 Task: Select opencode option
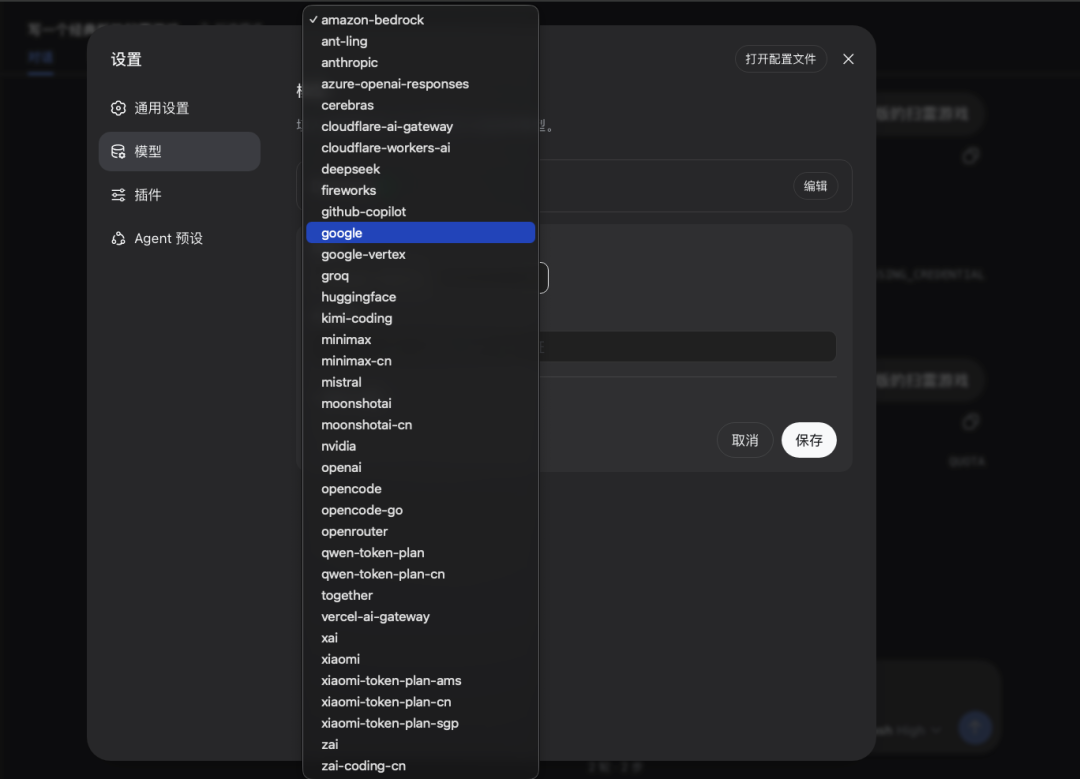[420, 490]
